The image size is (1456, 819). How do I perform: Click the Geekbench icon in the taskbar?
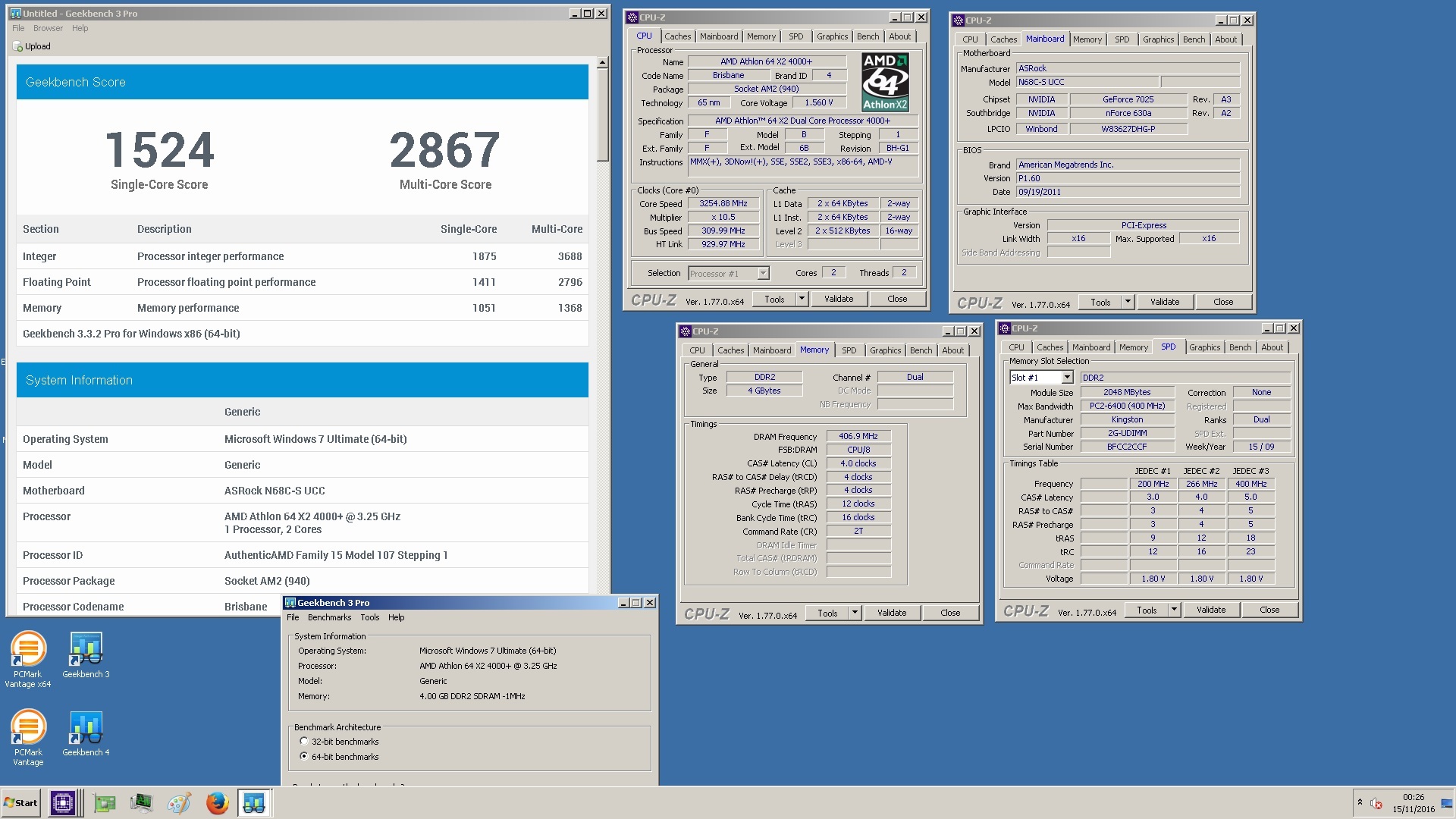point(254,802)
